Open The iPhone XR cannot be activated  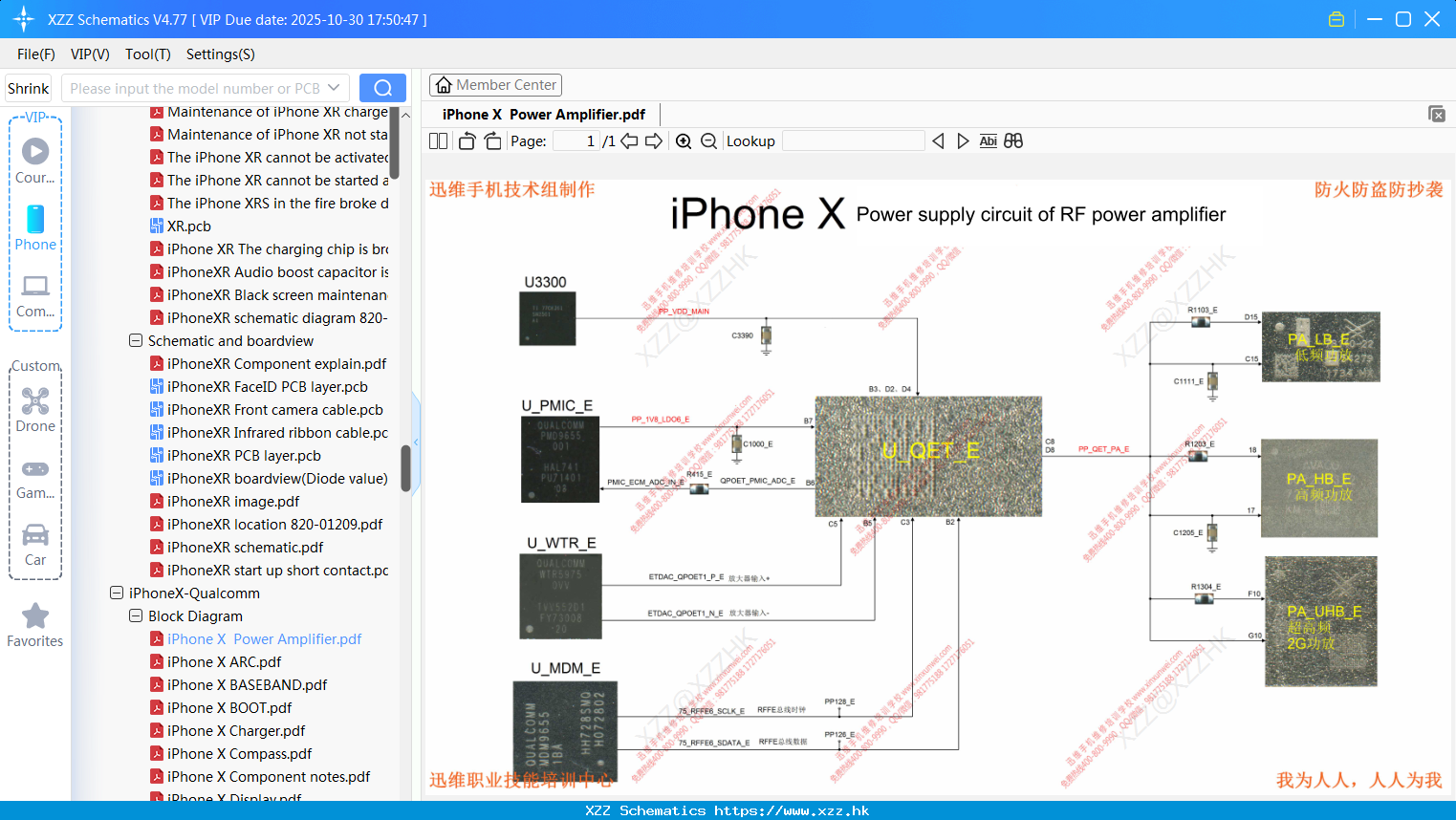click(x=278, y=157)
